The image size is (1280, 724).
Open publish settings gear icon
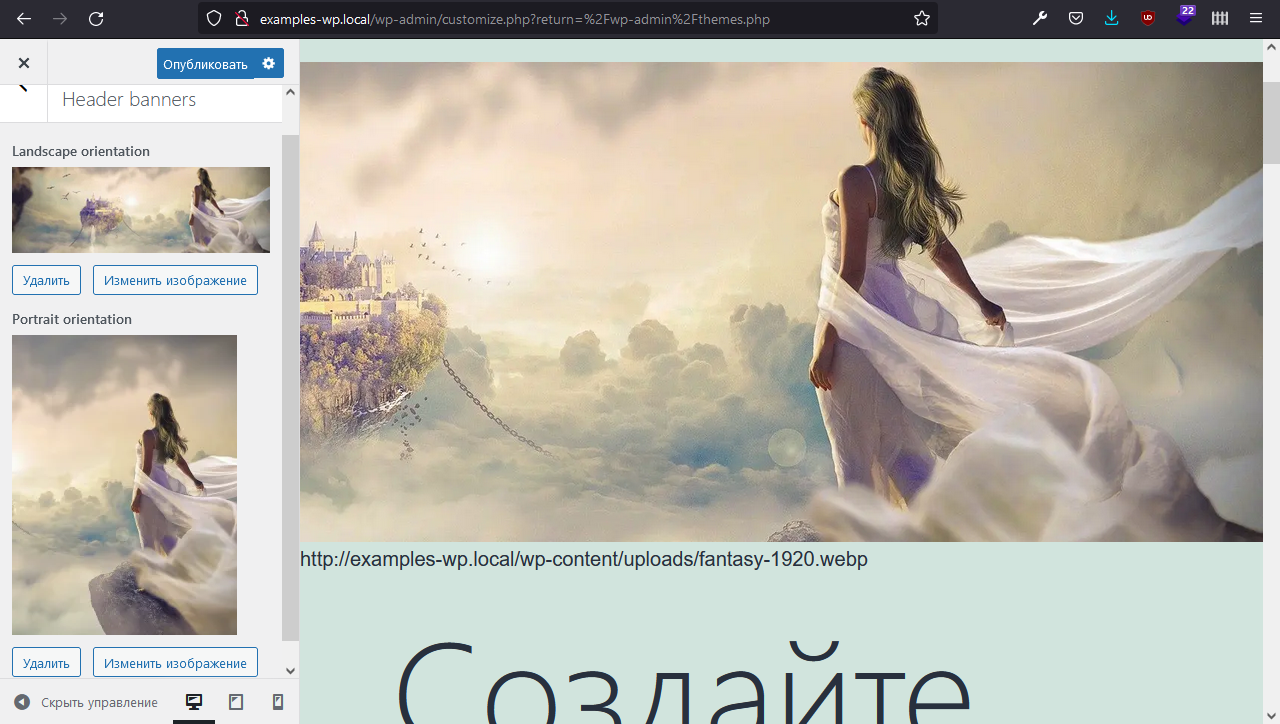268,64
